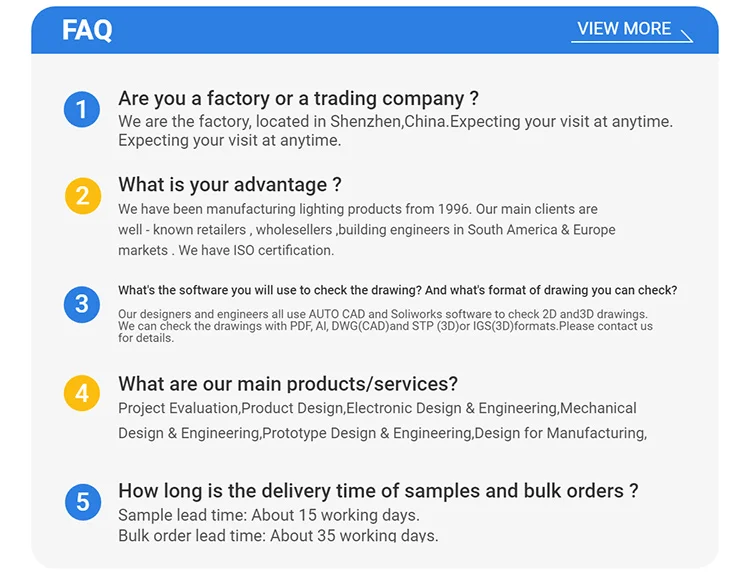Click the 'Sample lead time' answer line
The width and height of the screenshot is (750, 576).
tap(269, 515)
